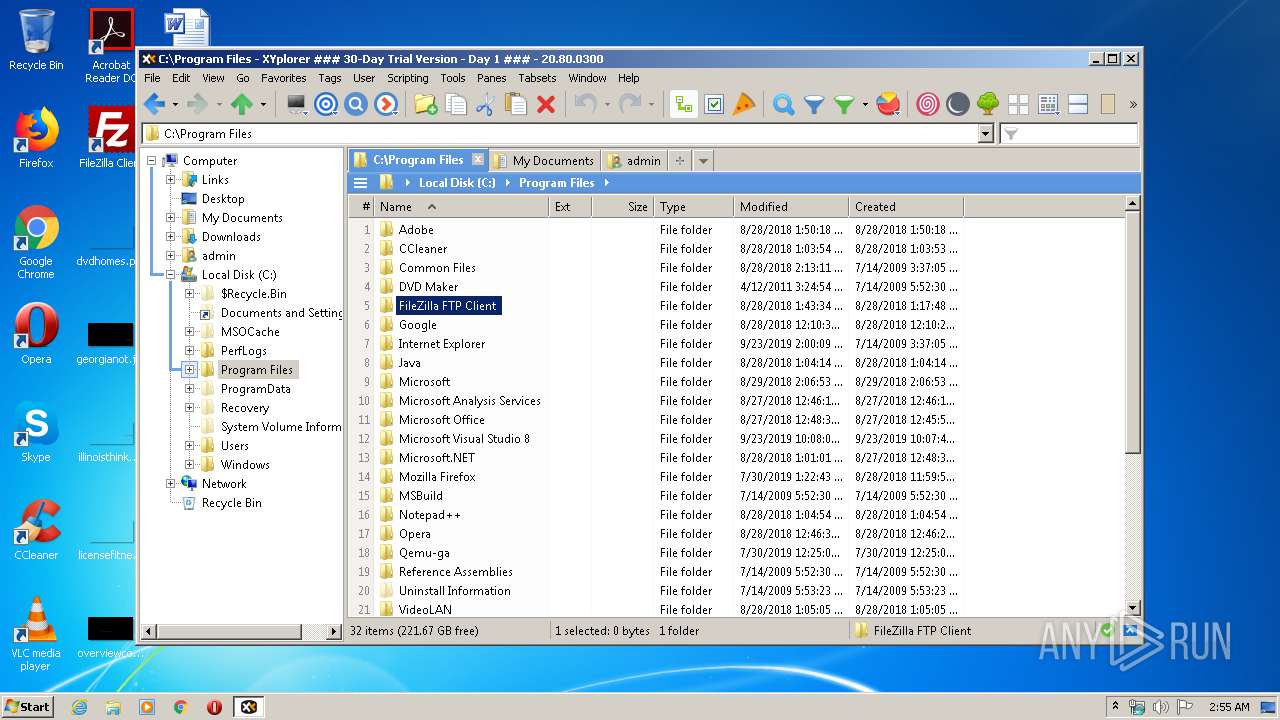Toggle the Dual Pane icon
Viewport: 1280px width, 720px height.
(x=1078, y=104)
